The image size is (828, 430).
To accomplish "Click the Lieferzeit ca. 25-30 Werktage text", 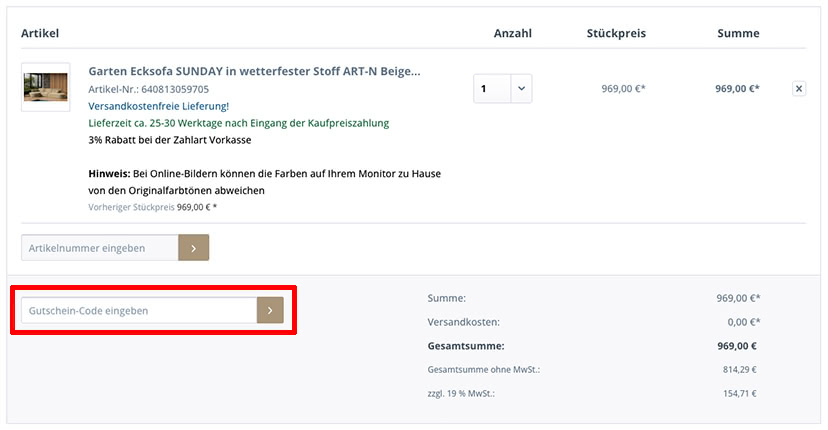I will 239,123.
